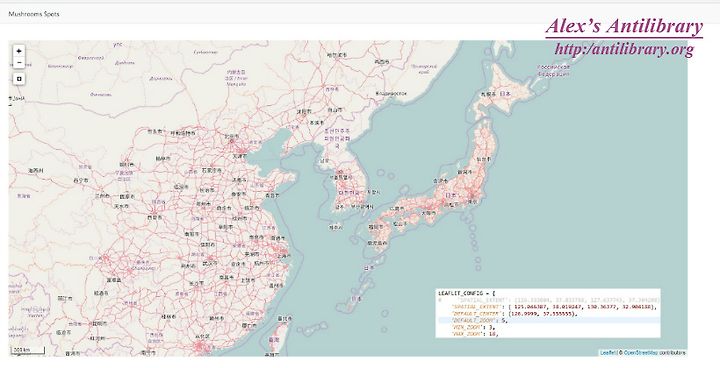Select the 'DEFAULT_CENTER' code line
720x368 pixels.
(514, 314)
